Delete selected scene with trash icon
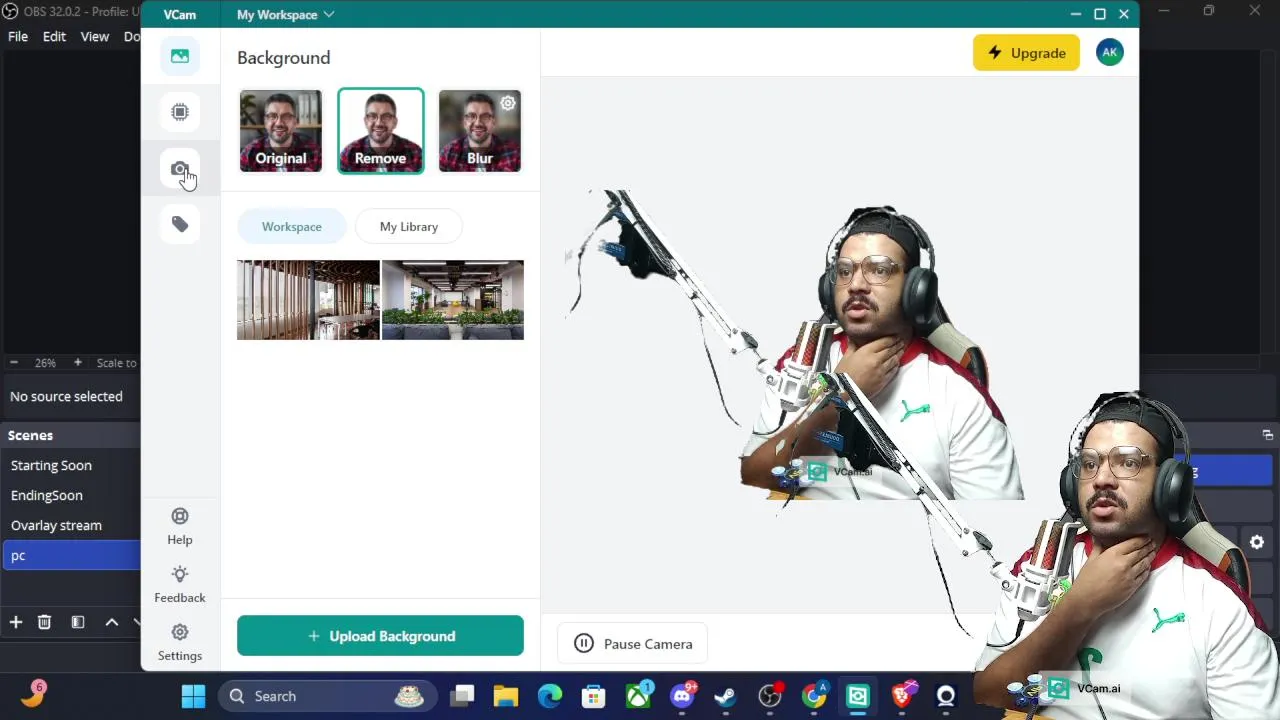 (x=44, y=622)
